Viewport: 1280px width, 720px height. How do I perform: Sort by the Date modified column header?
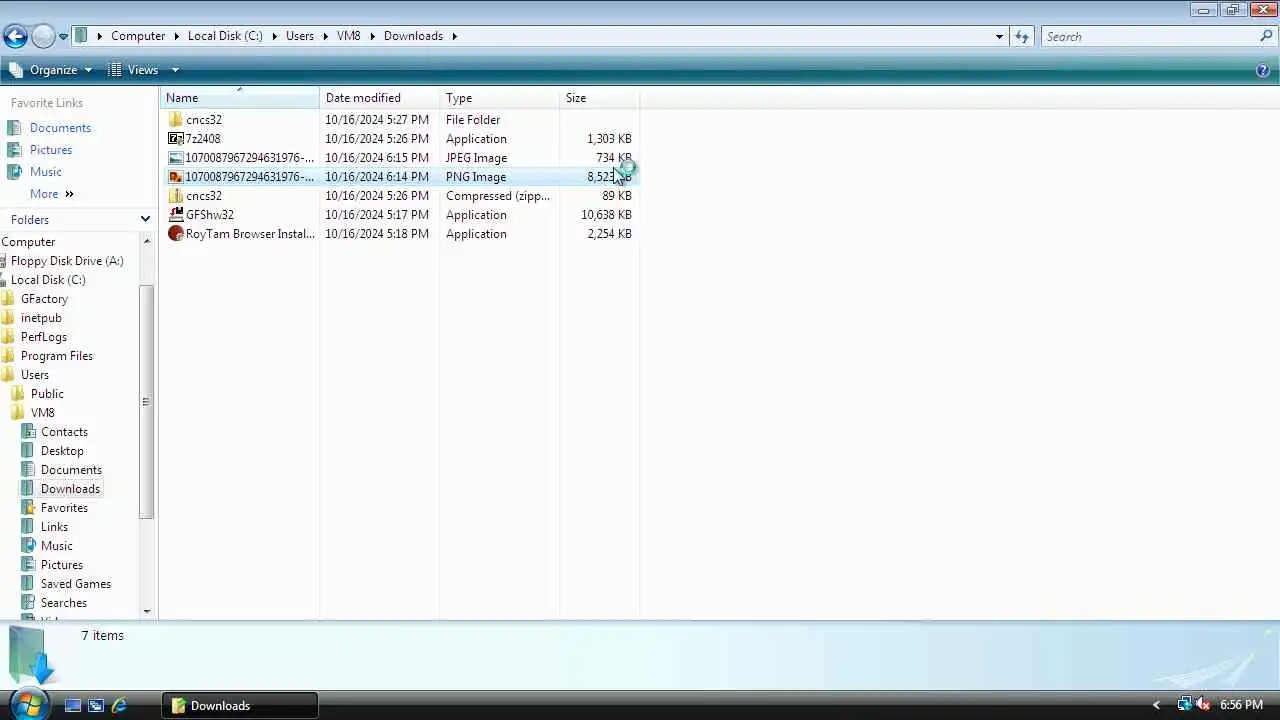pyautogui.click(x=380, y=98)
